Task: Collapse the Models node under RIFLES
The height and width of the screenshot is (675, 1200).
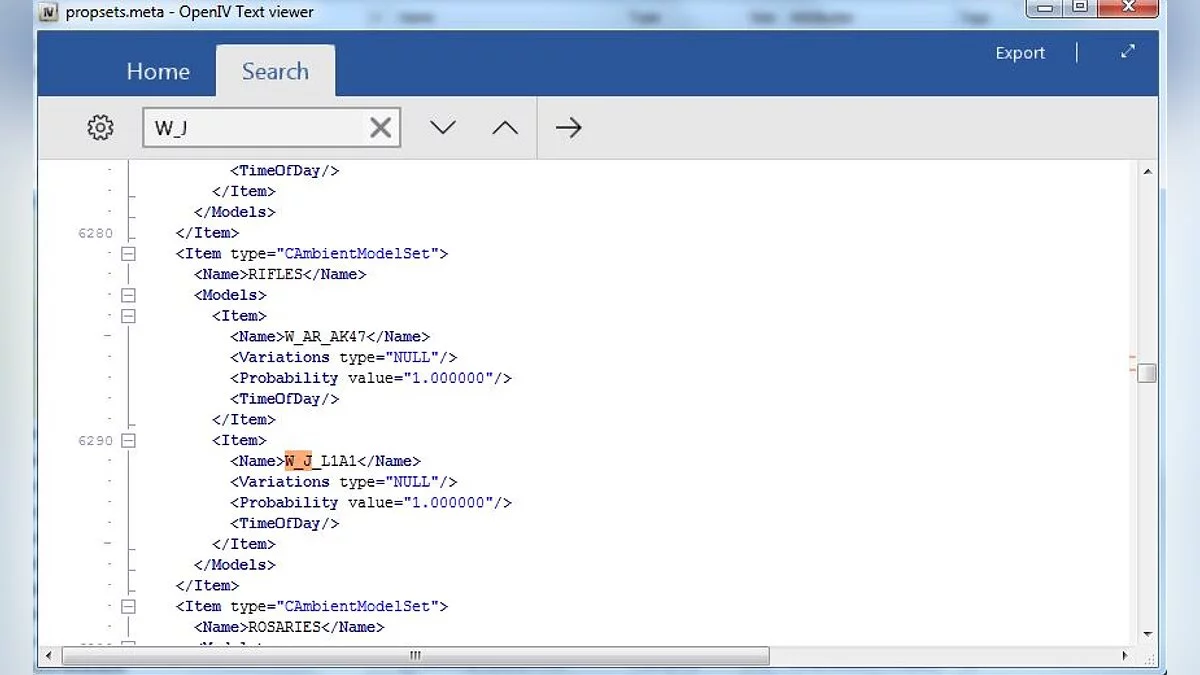Action: 128,295
